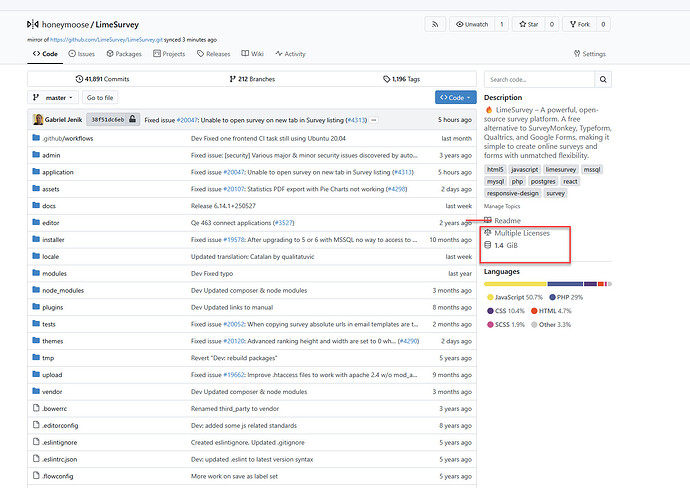This screenshot has height=488, width=690.
Task: Open the assets folder
Action: 51,189
